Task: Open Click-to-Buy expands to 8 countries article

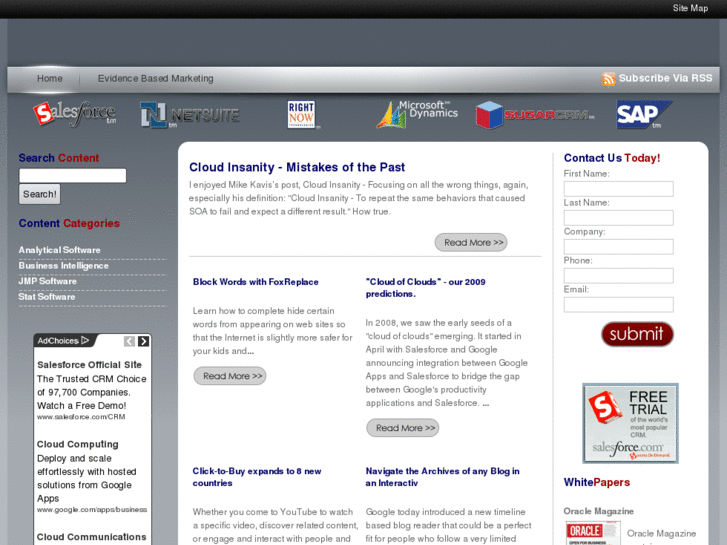Action: pos(256,477)
